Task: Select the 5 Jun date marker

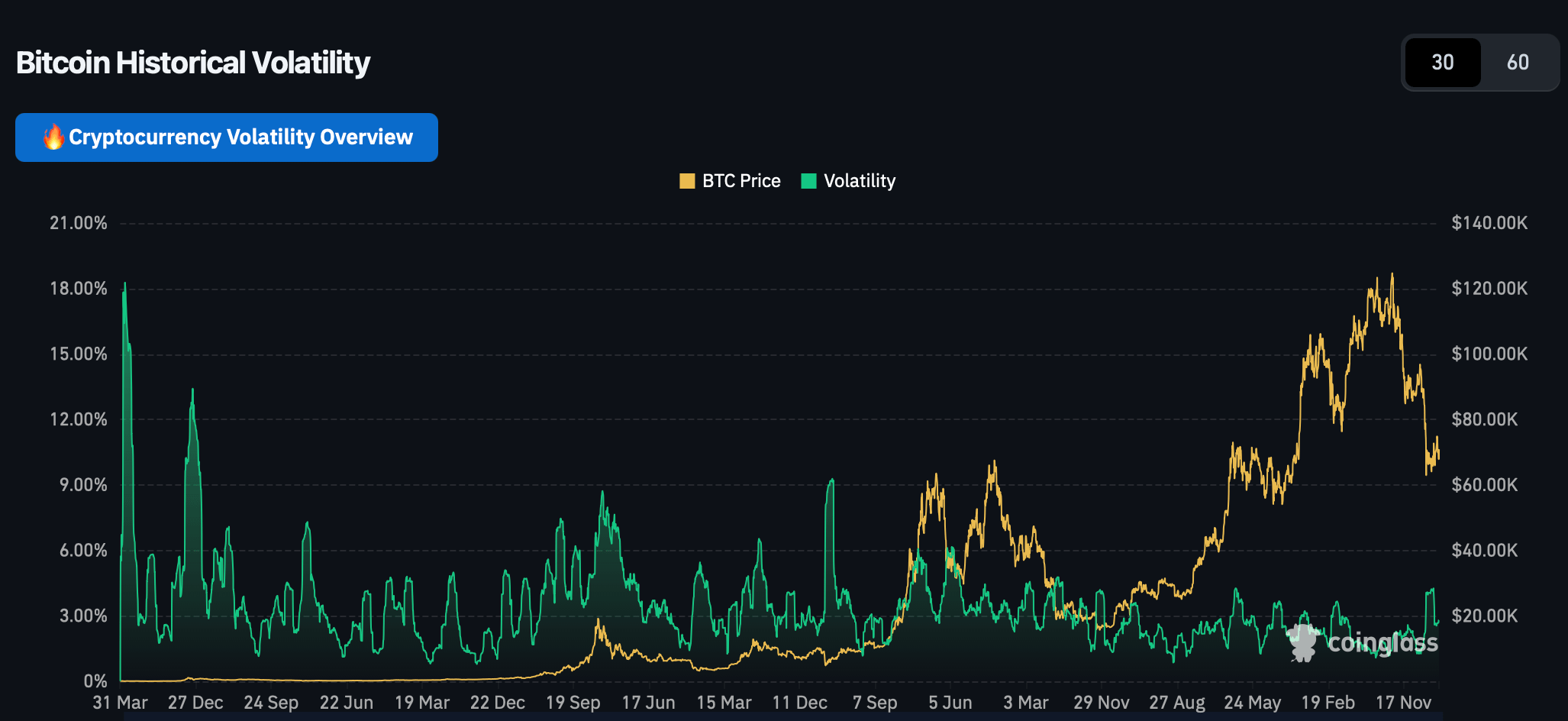Action: tap(950, 703)
